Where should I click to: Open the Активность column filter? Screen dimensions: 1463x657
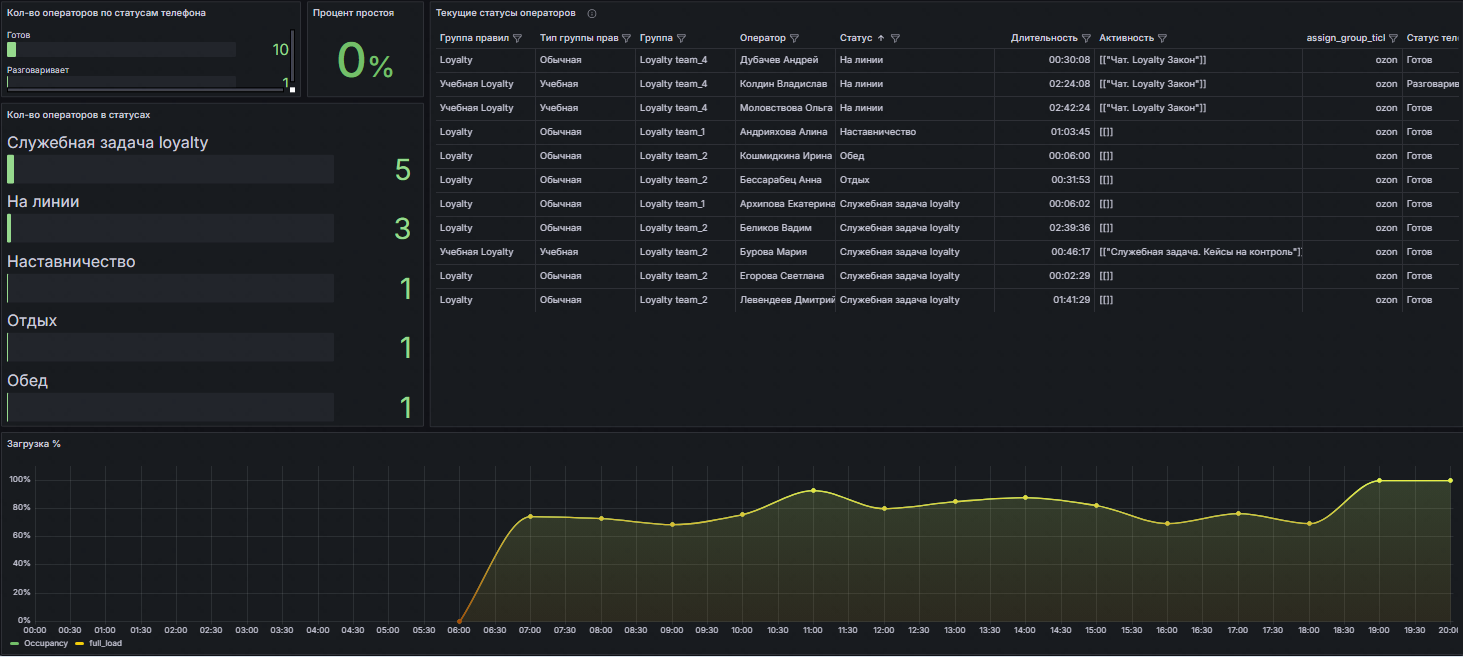1162,38
